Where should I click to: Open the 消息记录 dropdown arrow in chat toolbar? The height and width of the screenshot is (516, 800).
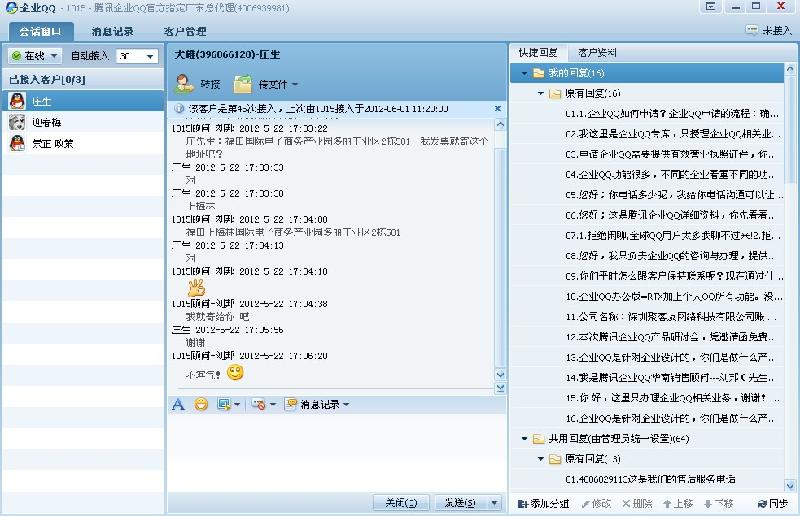(x=346, y=405)
